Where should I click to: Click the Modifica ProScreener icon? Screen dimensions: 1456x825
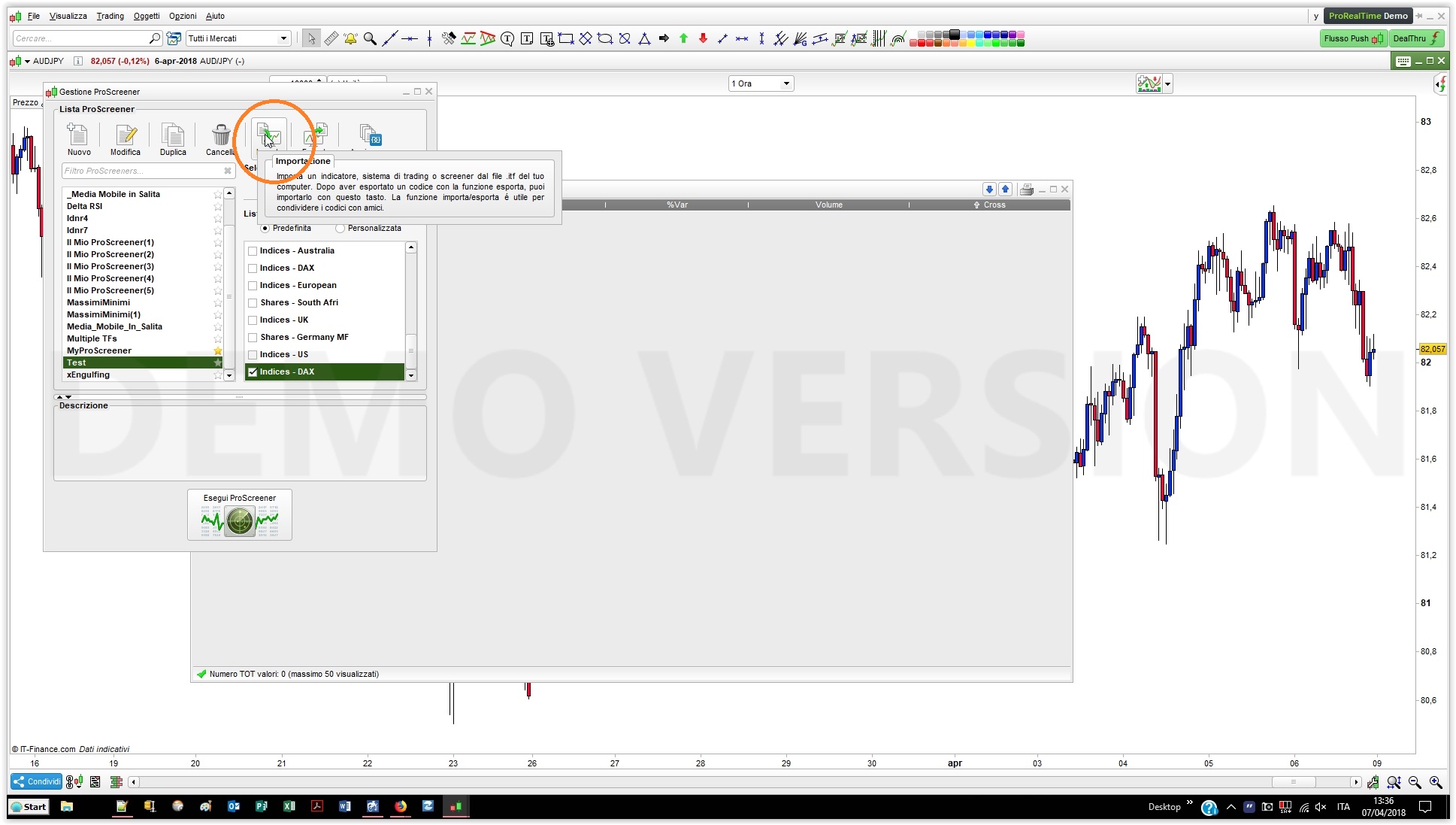[126, 135]
